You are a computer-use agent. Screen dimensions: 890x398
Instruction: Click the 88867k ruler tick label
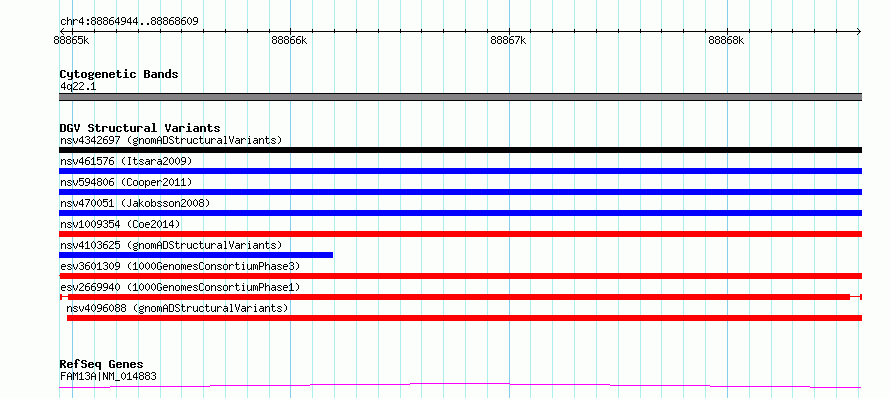(508, 40)
